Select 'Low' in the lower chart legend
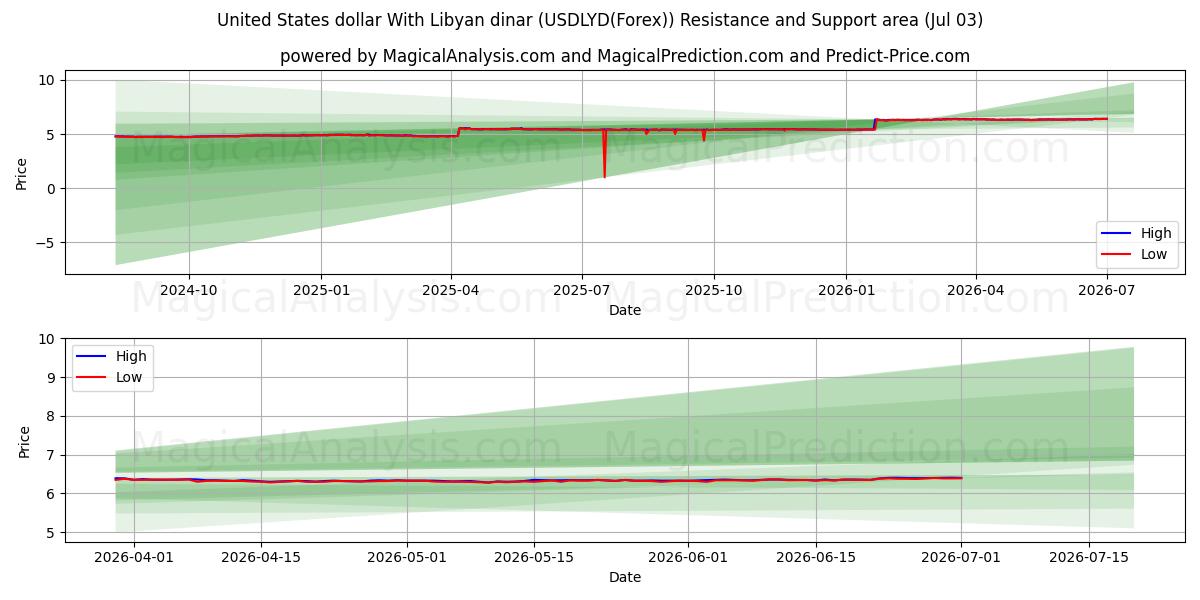Image resolution: width=1200 pixels, height=600 pixels. (129, 377)
